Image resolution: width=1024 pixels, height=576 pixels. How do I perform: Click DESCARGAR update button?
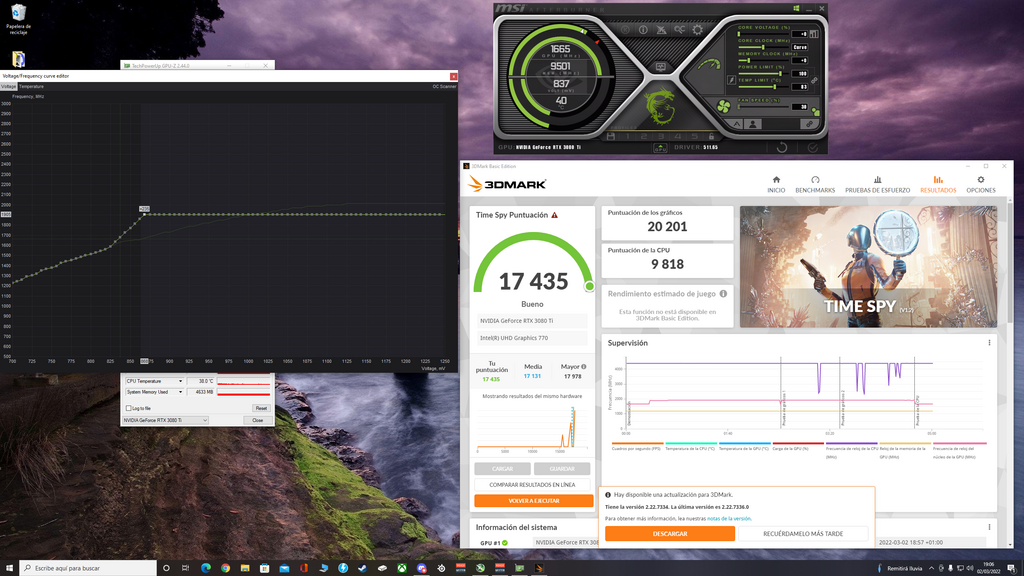click(669, 534)
